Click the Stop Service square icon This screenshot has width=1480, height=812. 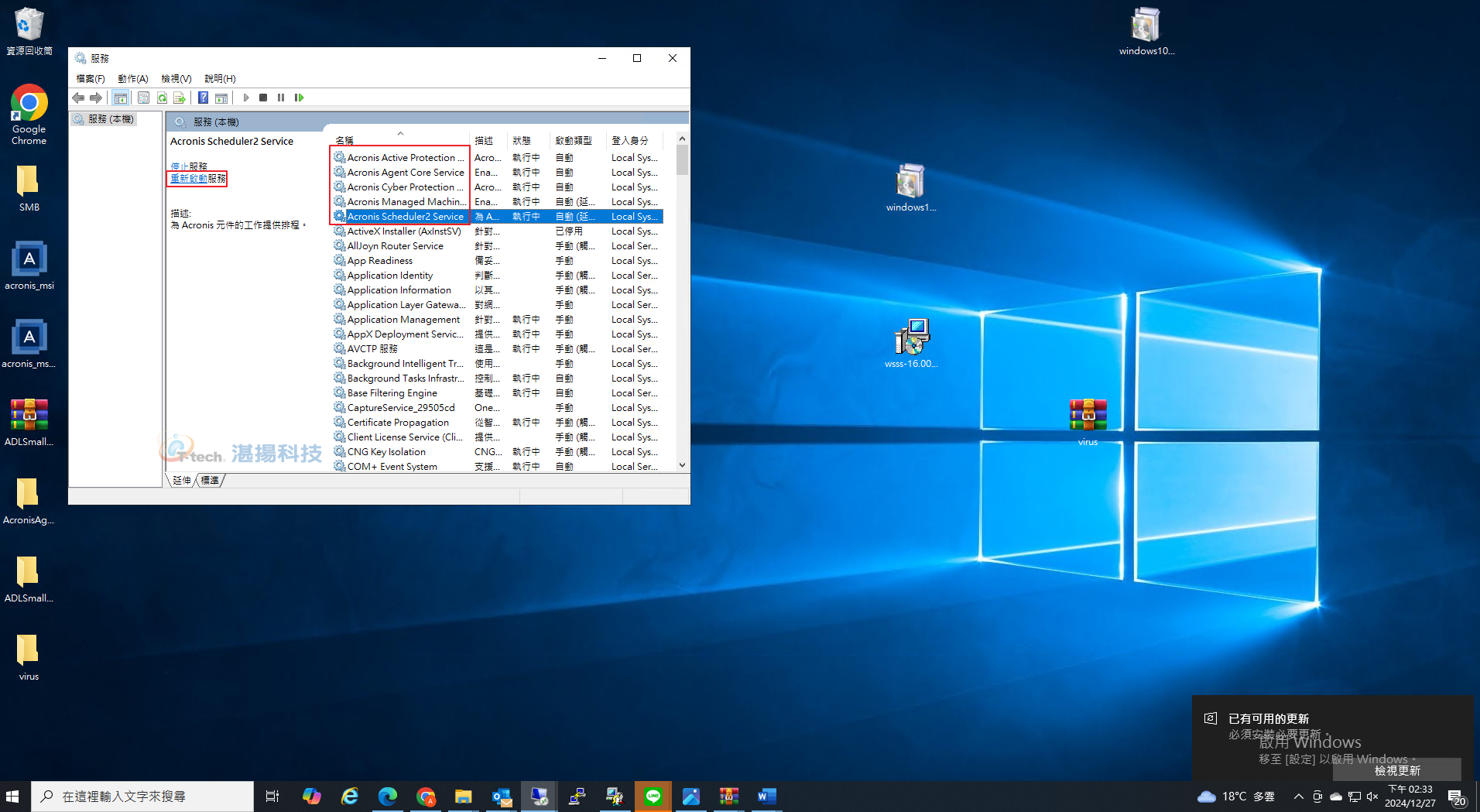263,98
